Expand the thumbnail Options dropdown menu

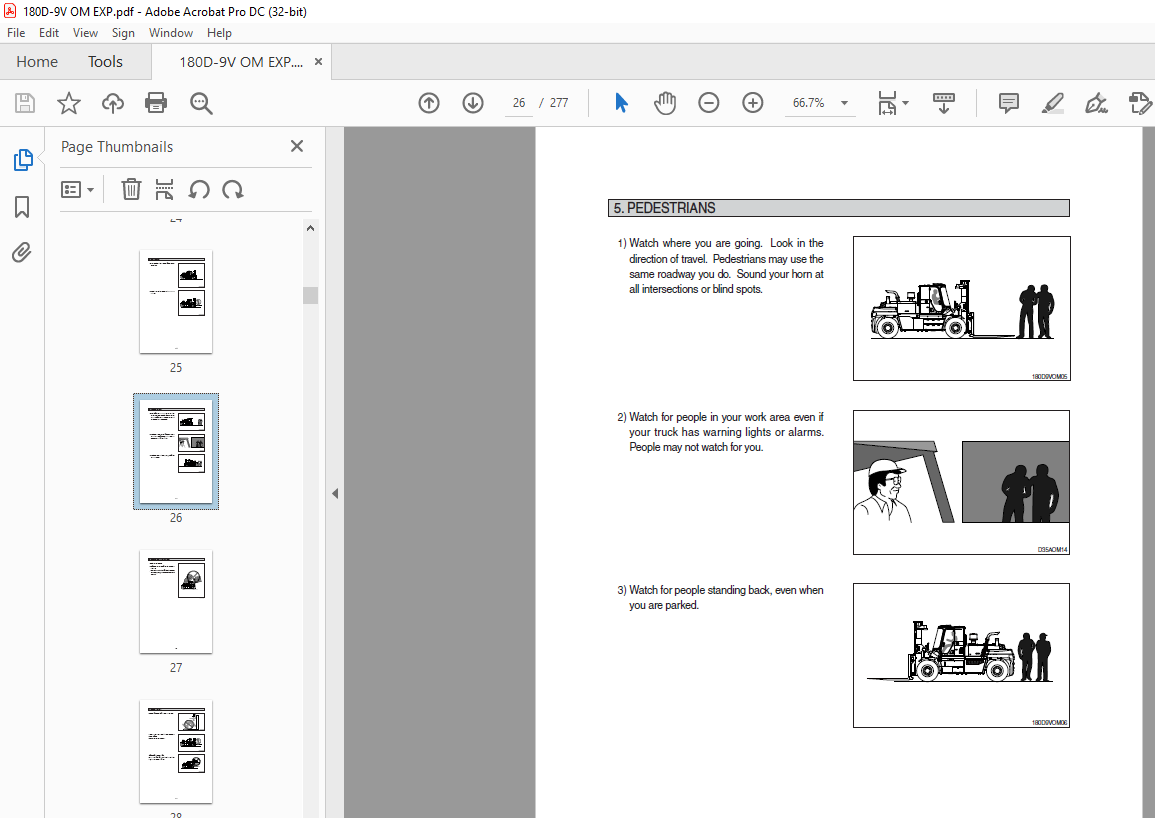(78, 190)
